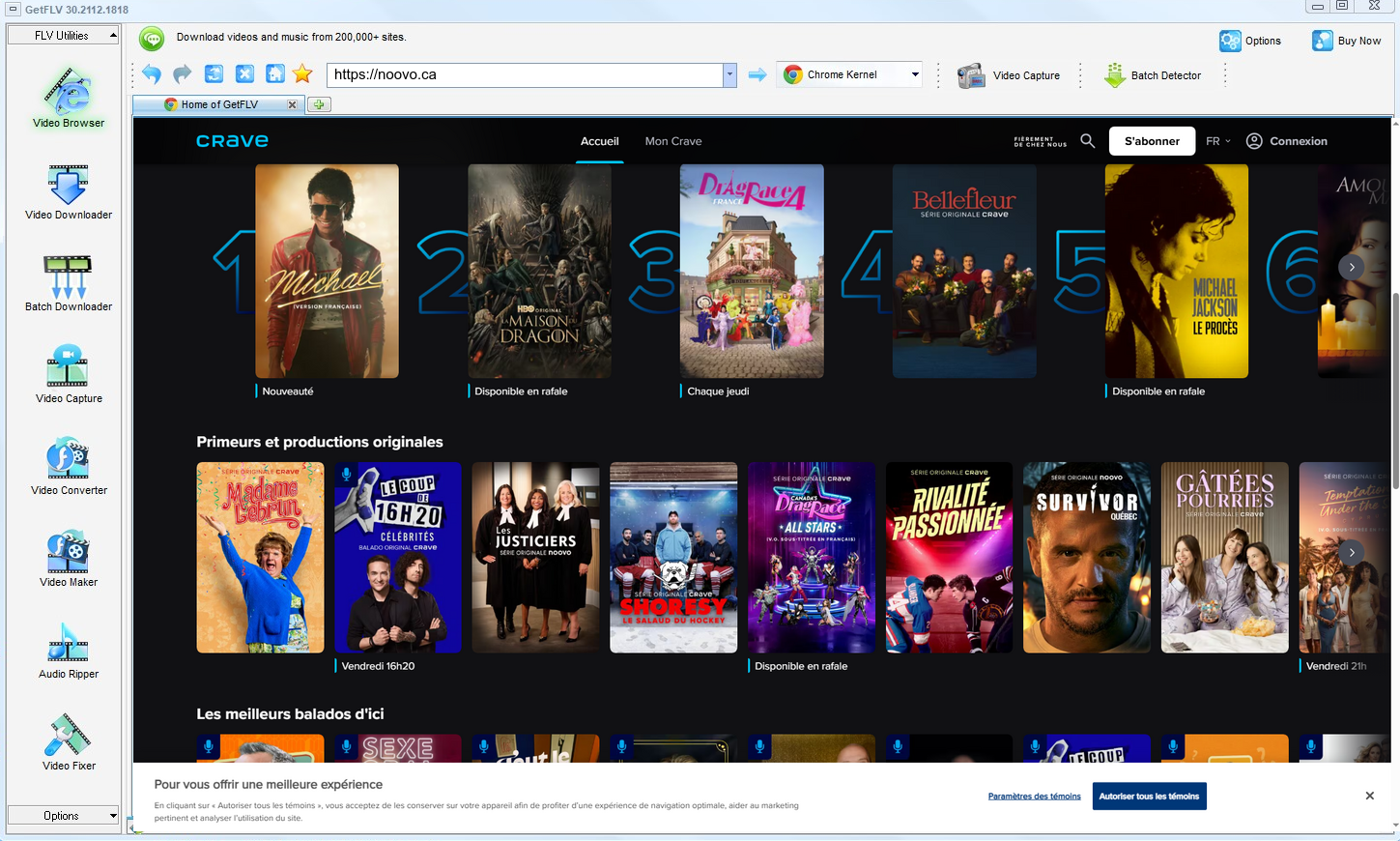
Task: Click Autoriser tous les témoins button
Action: [1150, 797]
